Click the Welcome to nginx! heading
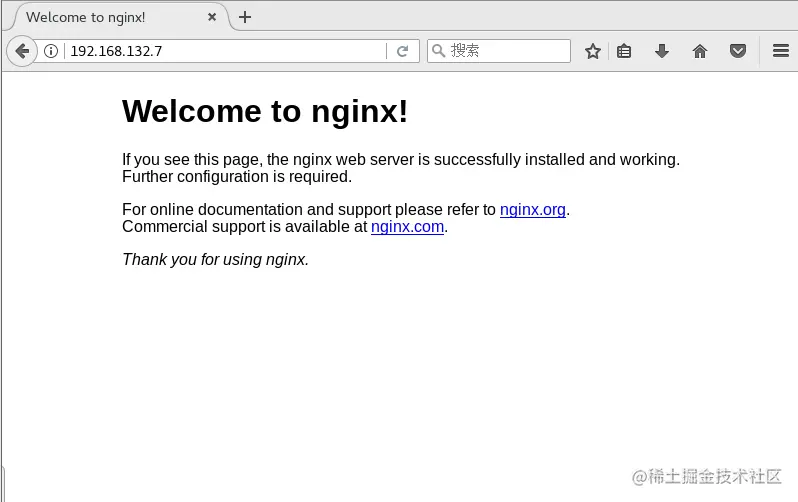Image resolution: width=798 pixels, height=502 pixels. point(265,111)
